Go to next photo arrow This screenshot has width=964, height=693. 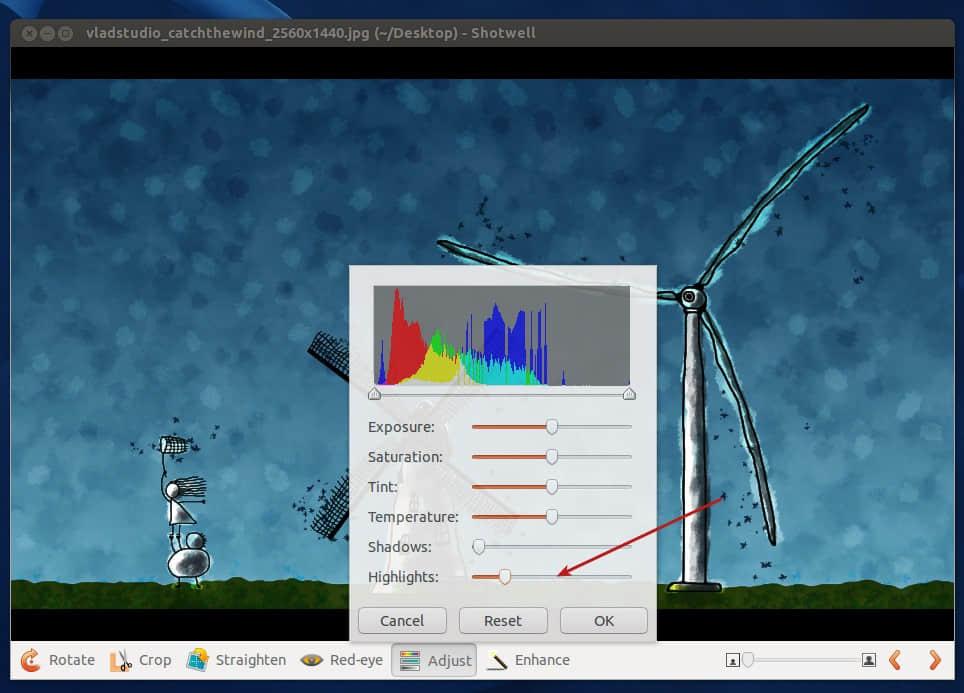tap(935, 660)
